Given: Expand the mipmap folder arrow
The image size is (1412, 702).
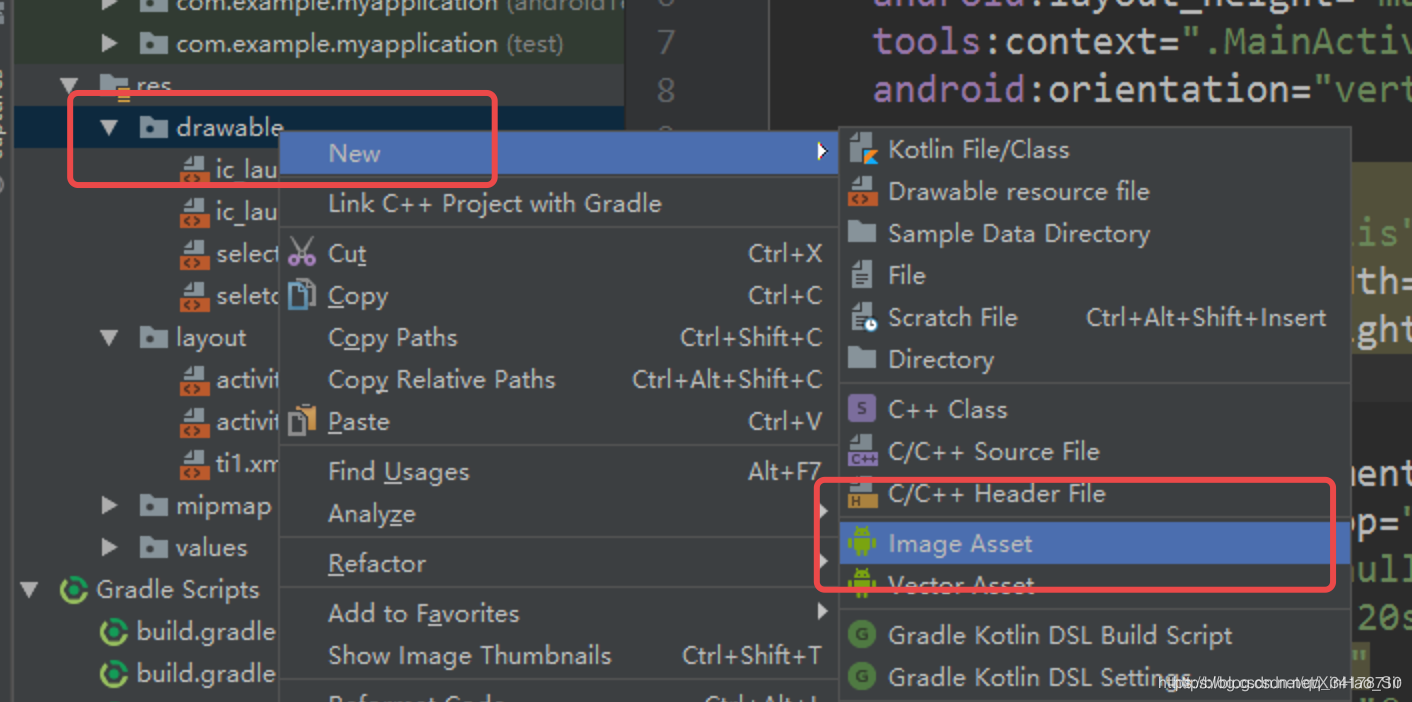Looking at the screenshot, I should 109,506.
